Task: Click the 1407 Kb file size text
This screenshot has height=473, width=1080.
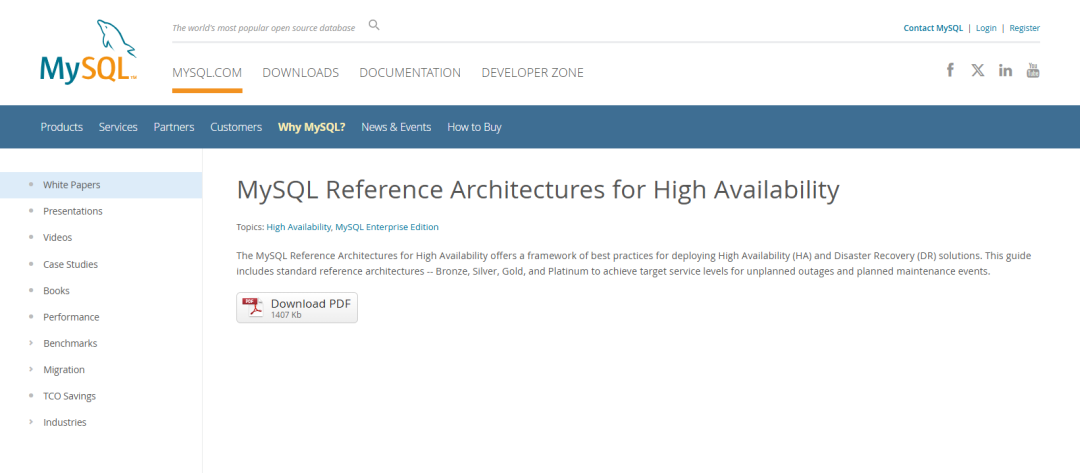Action: pos(286,315)
